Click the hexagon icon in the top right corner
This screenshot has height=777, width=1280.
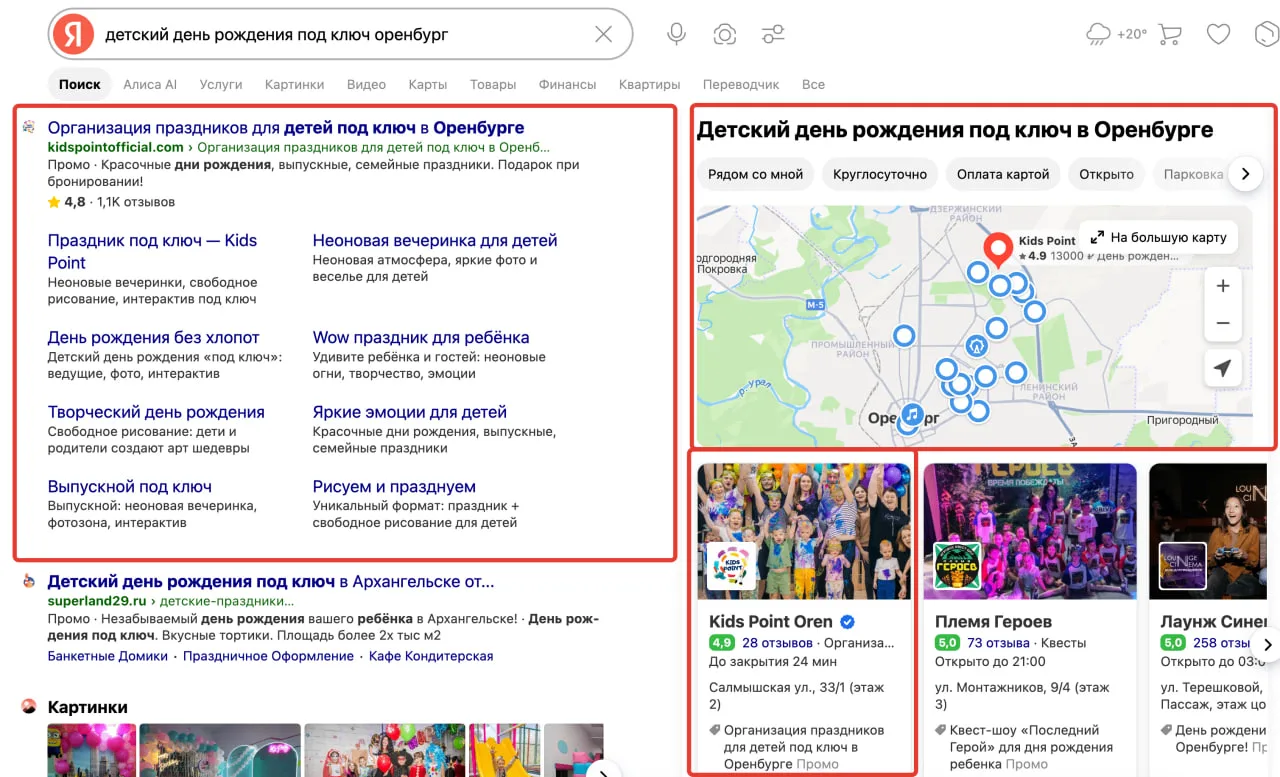(x=1266, y=34)
